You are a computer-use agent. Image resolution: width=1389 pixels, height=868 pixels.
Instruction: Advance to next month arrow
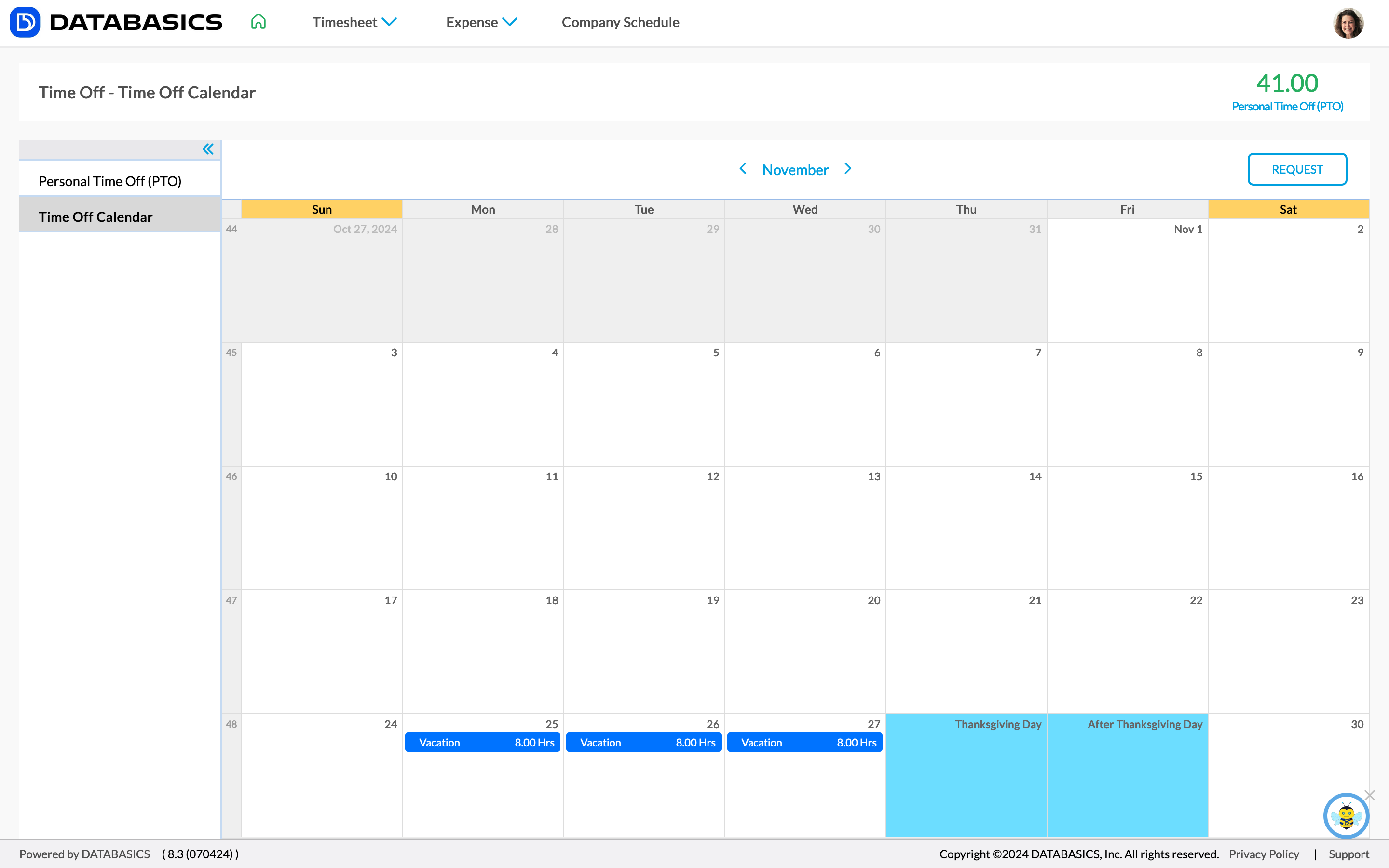(848, 169)
